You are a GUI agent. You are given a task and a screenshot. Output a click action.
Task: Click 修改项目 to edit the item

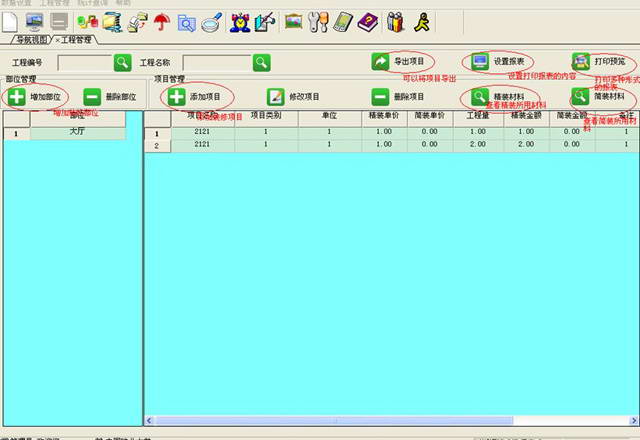[x=293, y=97]
